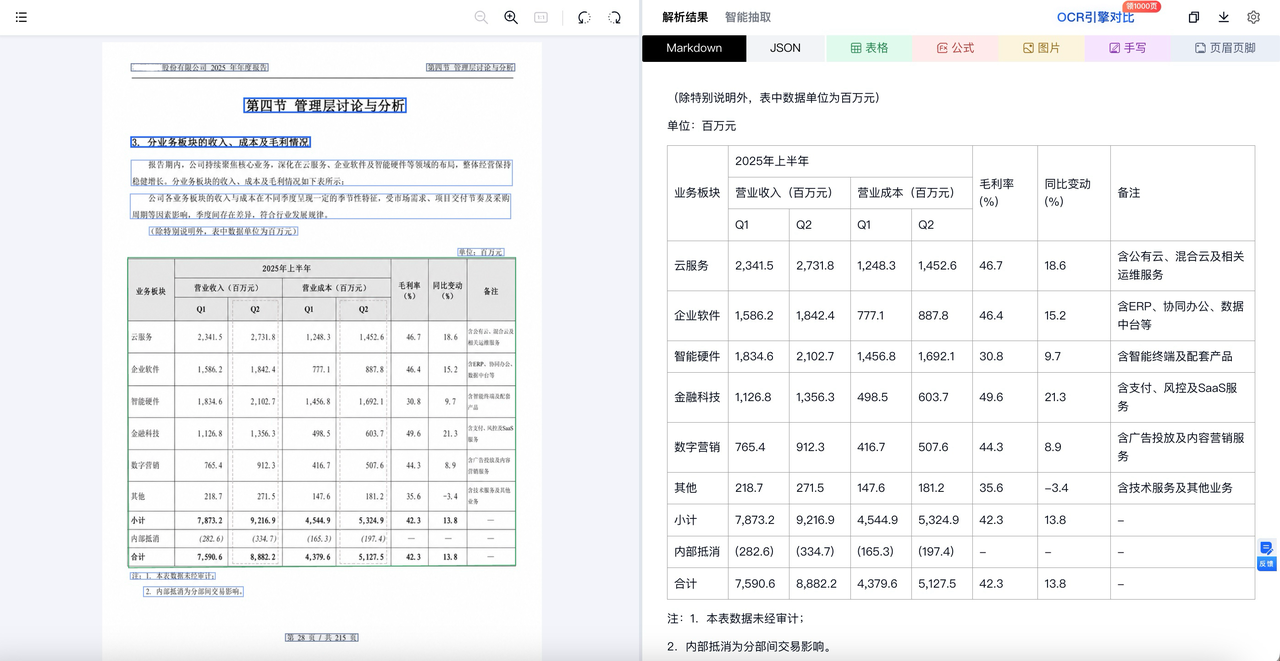Filter results by 公式
The image size is (1280, 661).
click(955, 48)
